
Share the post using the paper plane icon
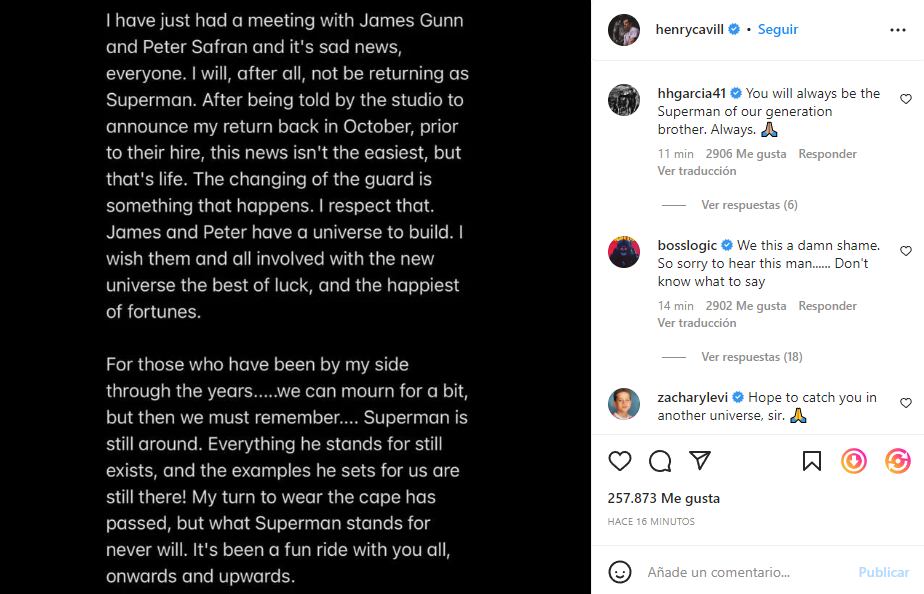point(701,462)
